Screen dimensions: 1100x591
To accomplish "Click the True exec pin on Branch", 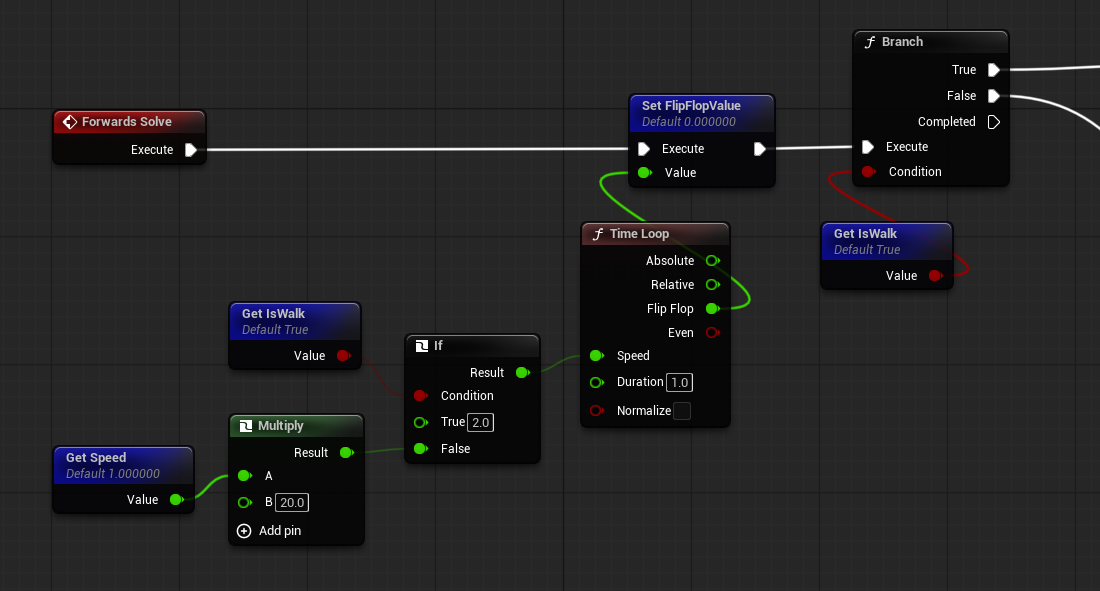I will tap(992, 70).
